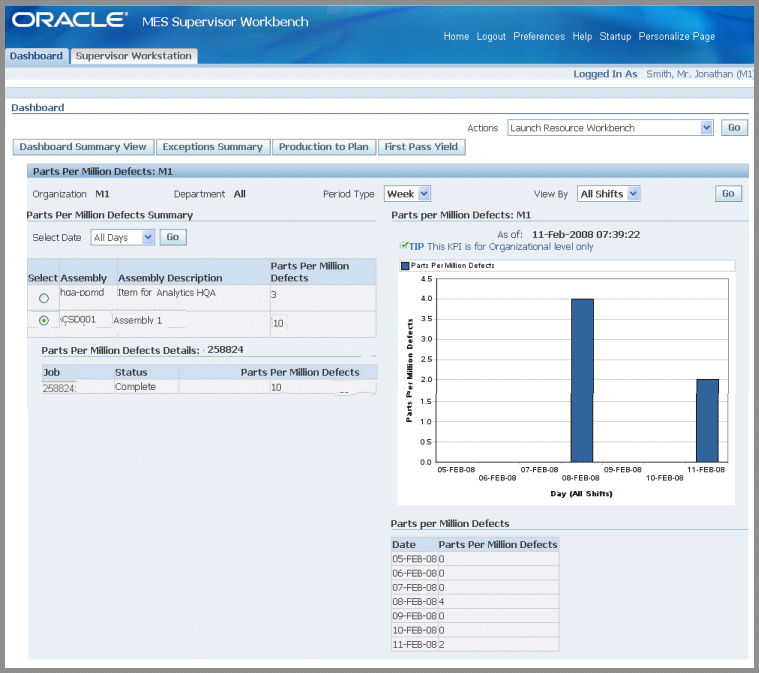Open the Help link
The image size is (759, 673).
click(x=582, y=36)
